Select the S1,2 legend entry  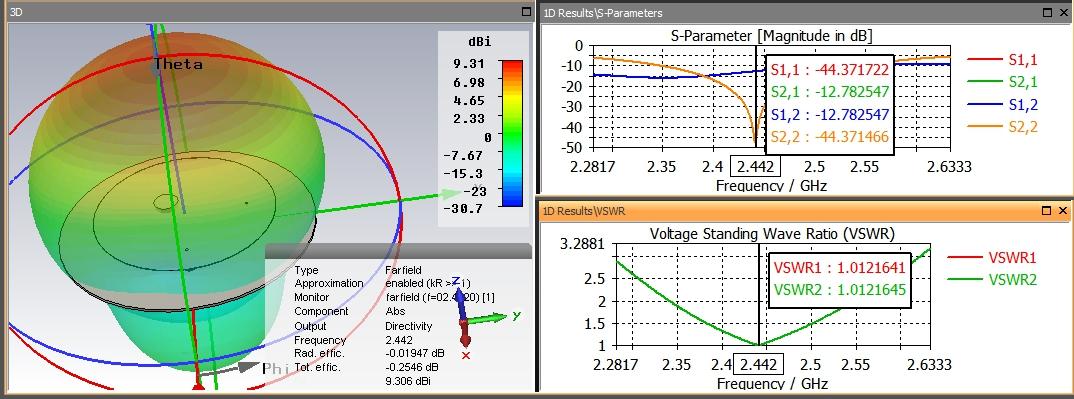pyautogui.click(x=1002, y=105)
